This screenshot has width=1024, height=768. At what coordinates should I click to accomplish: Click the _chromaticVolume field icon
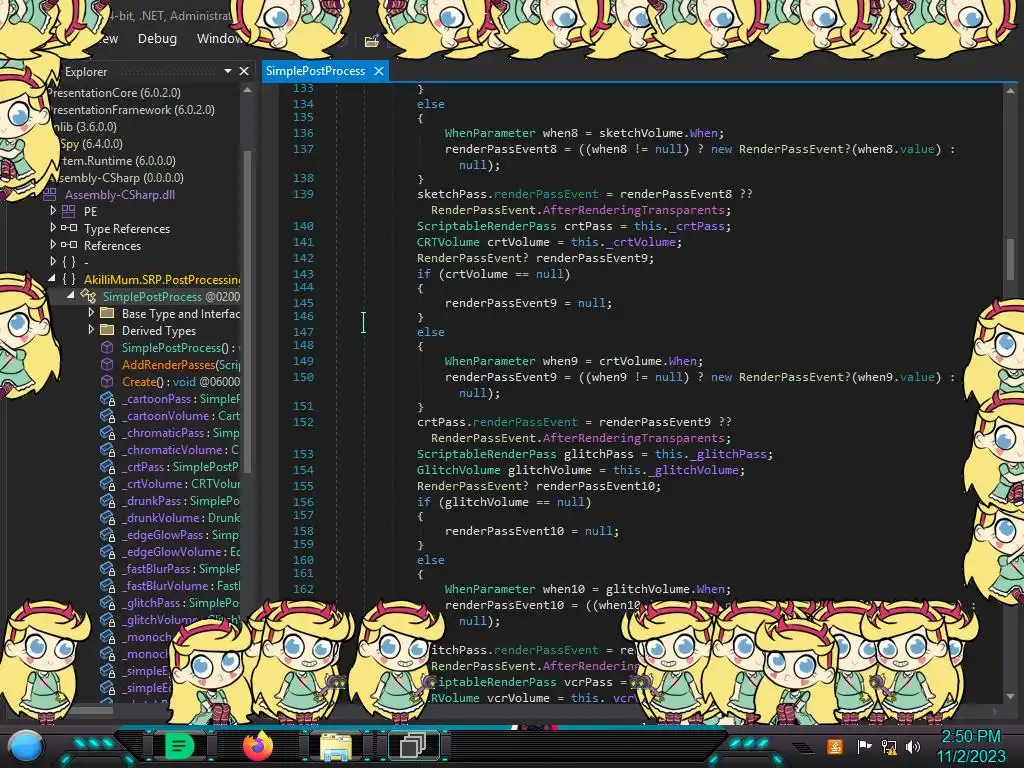click(x=107, y=449)
